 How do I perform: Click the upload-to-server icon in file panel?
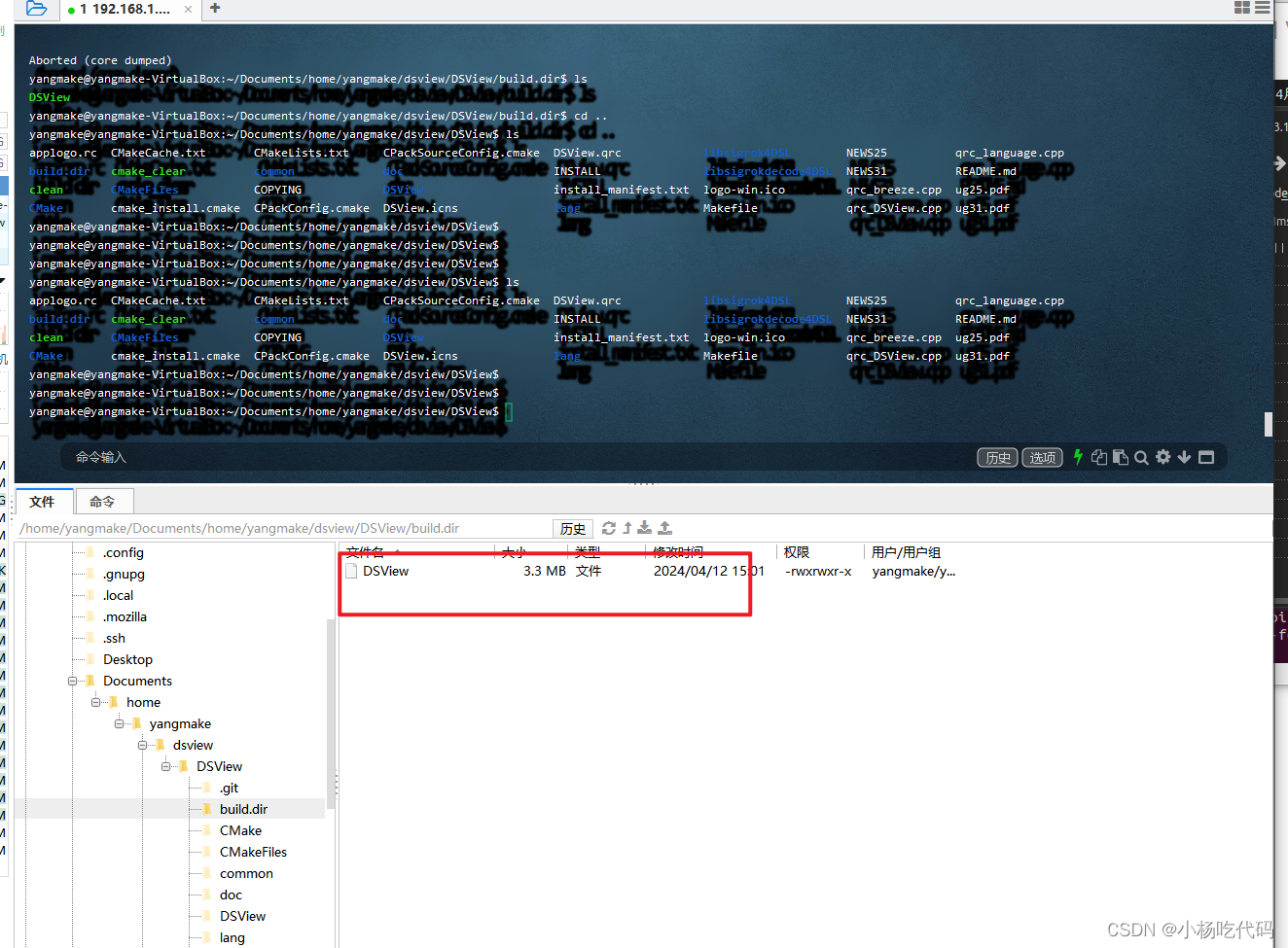(663, 528)
